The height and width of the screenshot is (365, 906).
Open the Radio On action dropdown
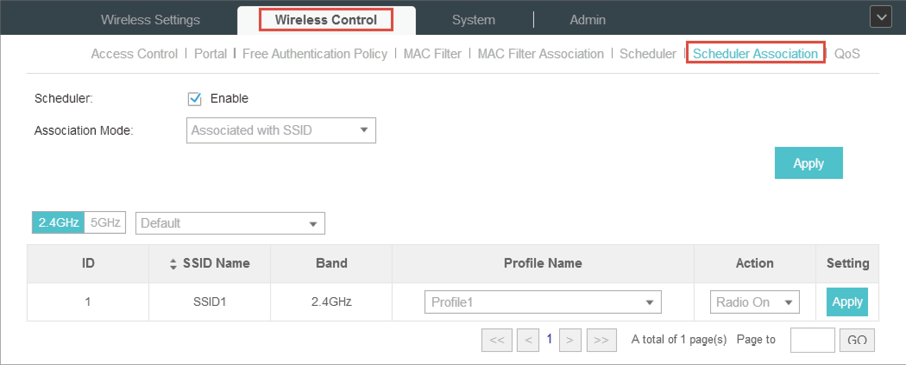click(754, 302)
